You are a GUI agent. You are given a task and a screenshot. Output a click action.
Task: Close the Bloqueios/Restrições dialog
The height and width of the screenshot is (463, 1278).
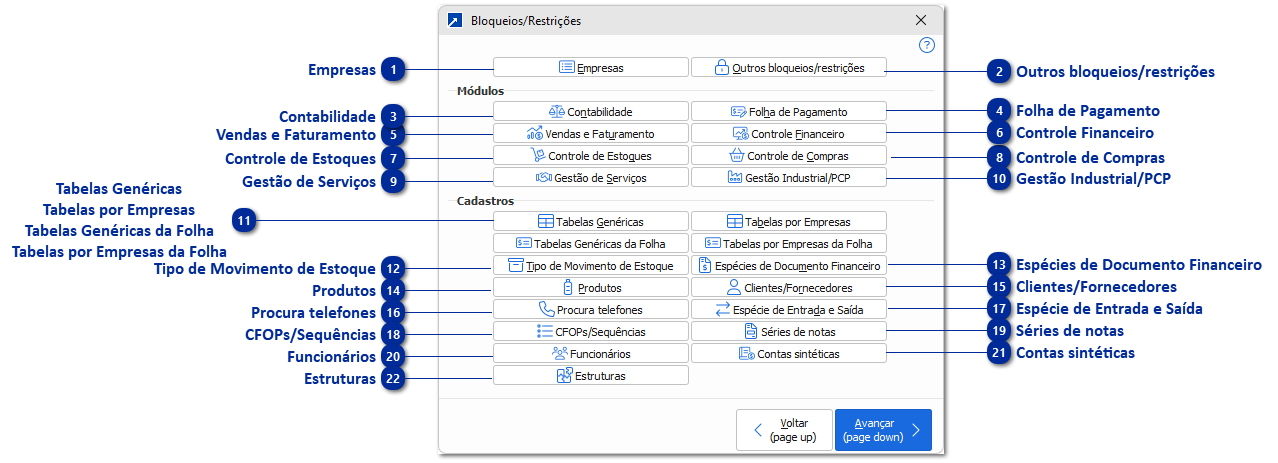click(921, 20)
